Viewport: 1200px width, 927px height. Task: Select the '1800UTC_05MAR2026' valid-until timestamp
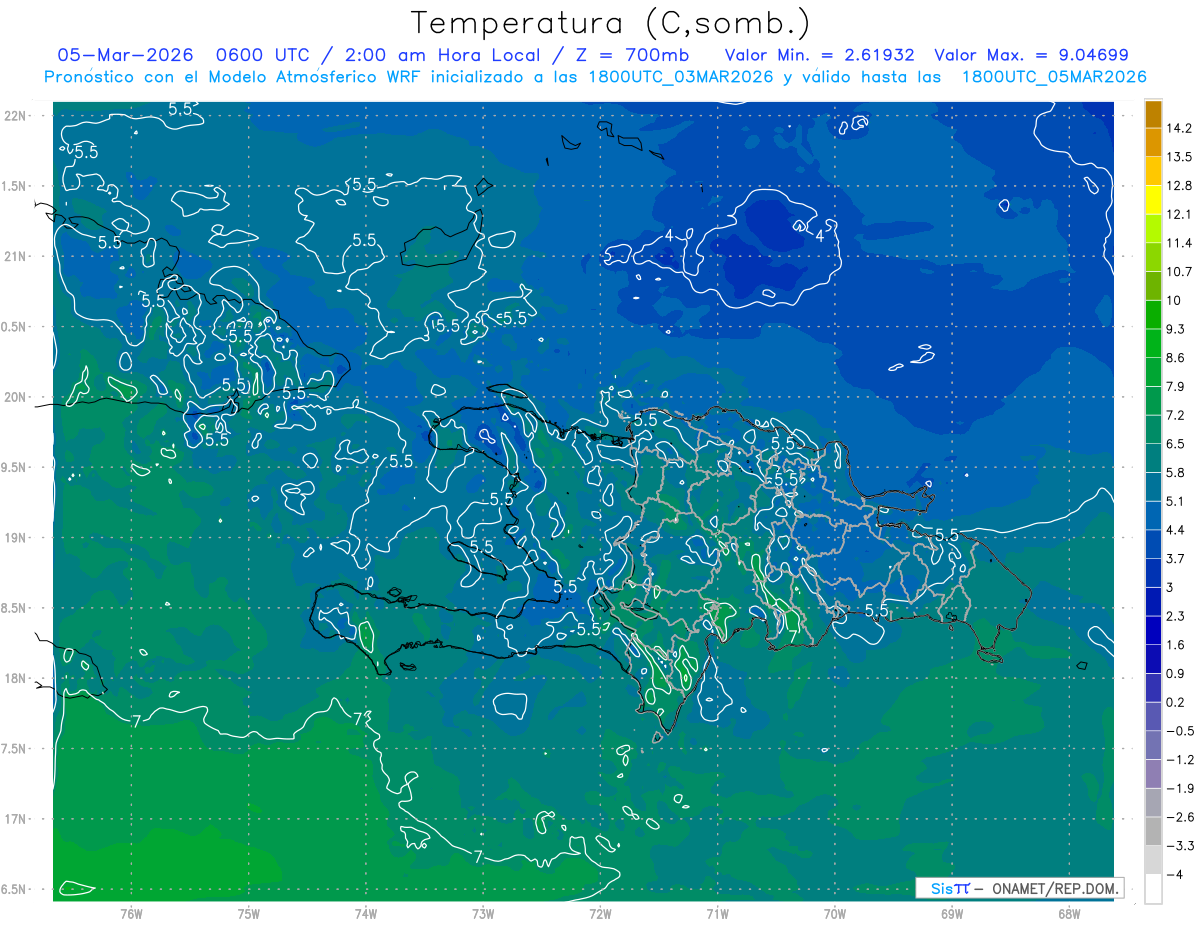tap(1054, 77)
